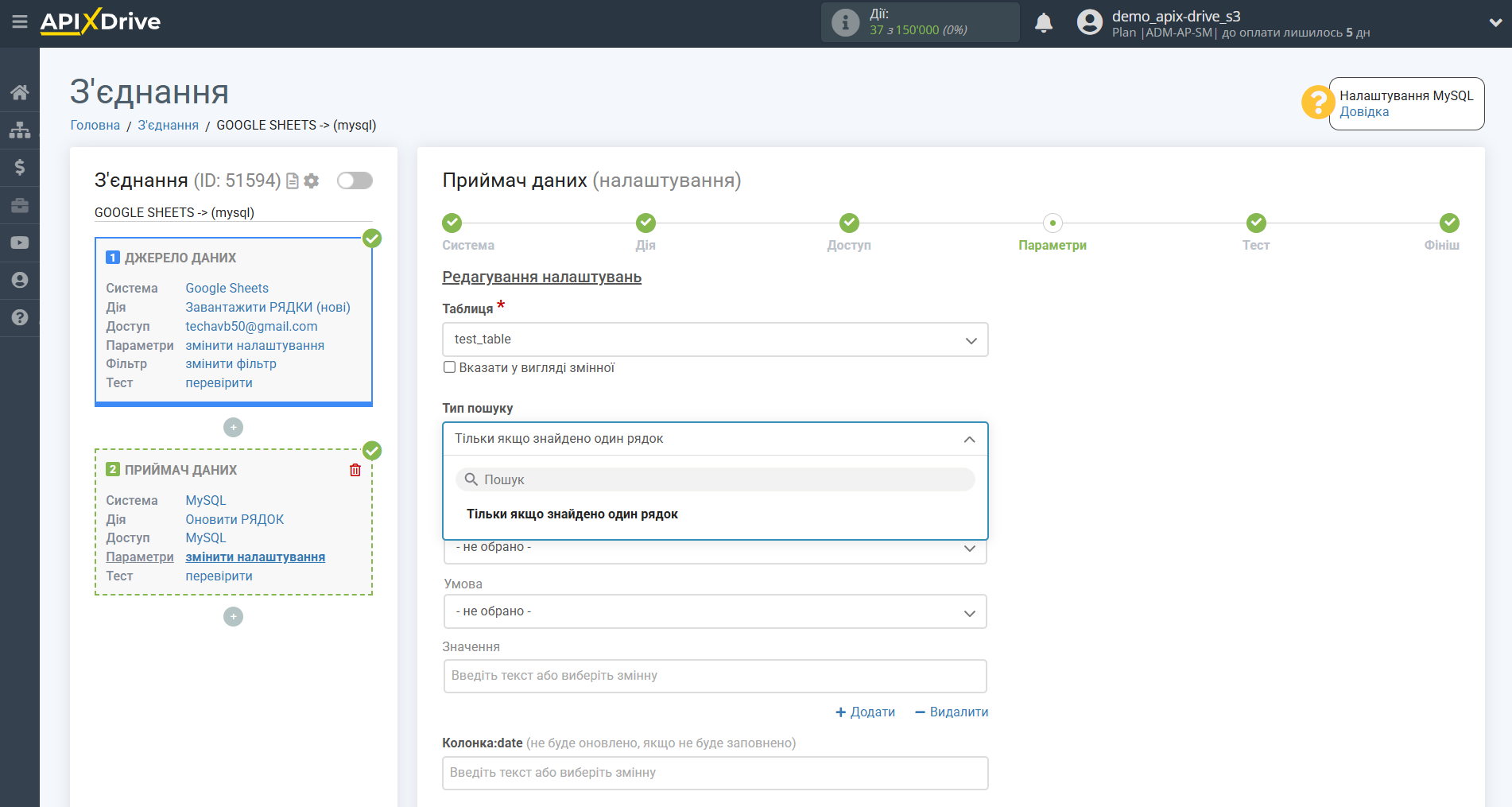This screenshot has height=807, width=1512.
Task: Open the briefcase sidebar icon
Action: pyautogui.click(x=20, y=205)
